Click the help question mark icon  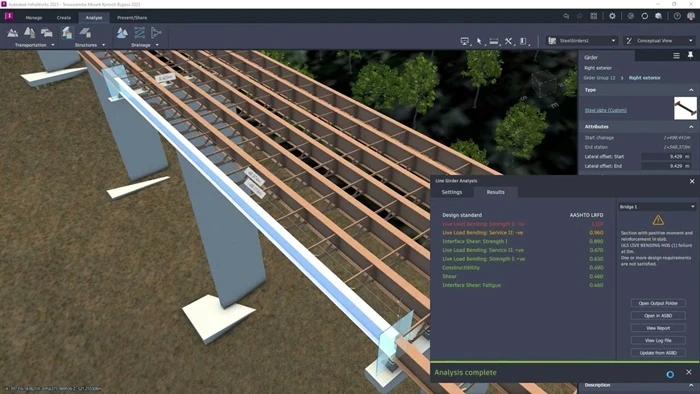[x=677, y=16]
